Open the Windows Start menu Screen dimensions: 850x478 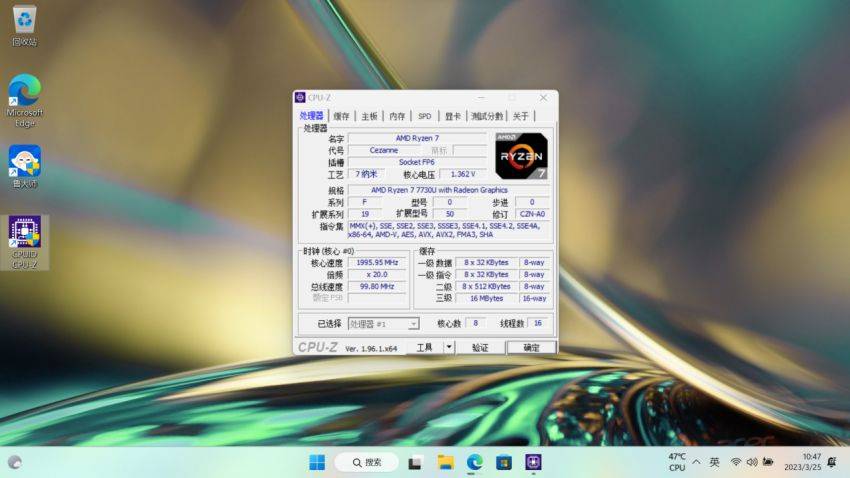click(317, 462)
